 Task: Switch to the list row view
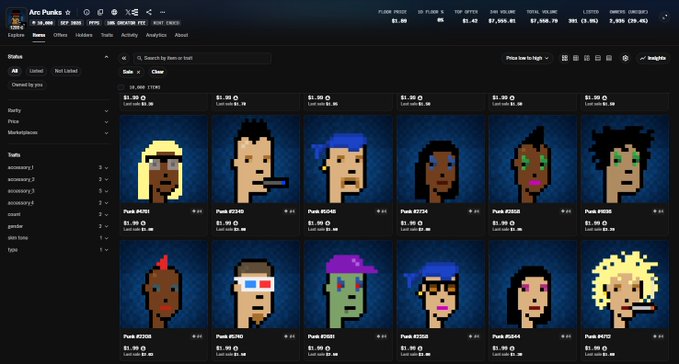[x=598, y=58]
